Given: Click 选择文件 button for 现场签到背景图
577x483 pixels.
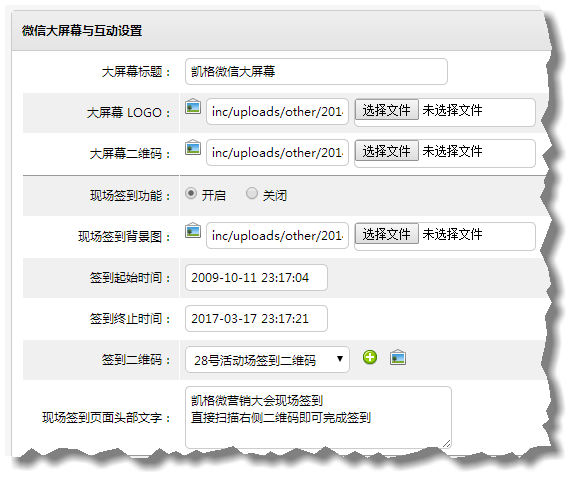Looking at the screenshot, I should click(386, 234).
